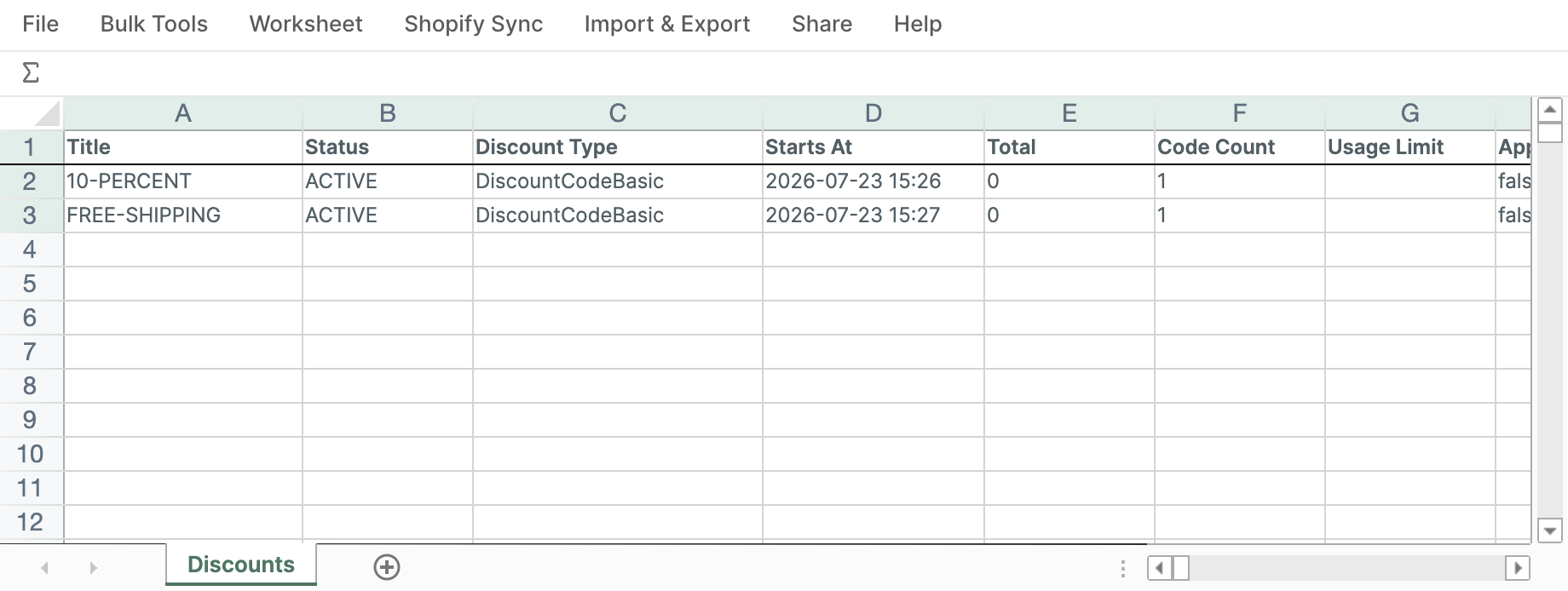
Task: Click horizontal scrollbar right arrow
Action: tap(1518, 567)
